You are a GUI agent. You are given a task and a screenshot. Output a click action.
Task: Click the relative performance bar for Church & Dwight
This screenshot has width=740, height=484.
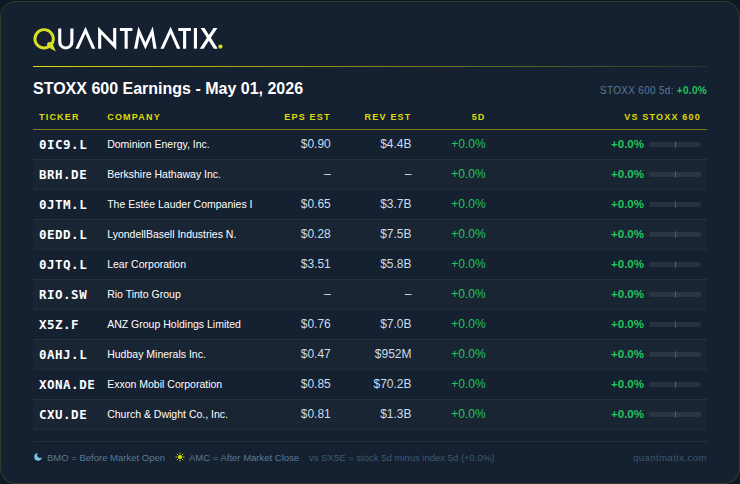(675, 415)
